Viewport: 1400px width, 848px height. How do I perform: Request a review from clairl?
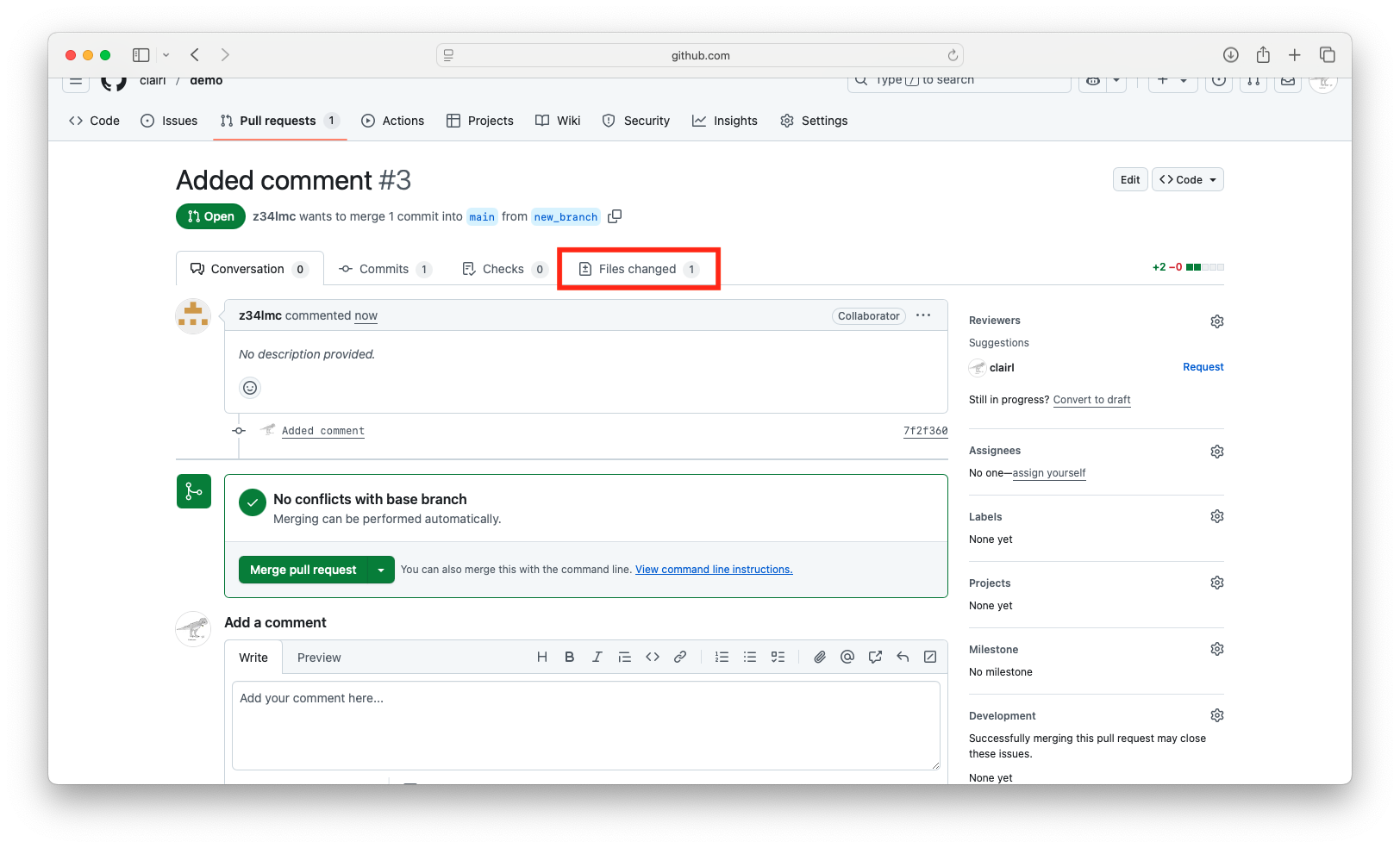pyautogui.click(x=1203, y=367)
